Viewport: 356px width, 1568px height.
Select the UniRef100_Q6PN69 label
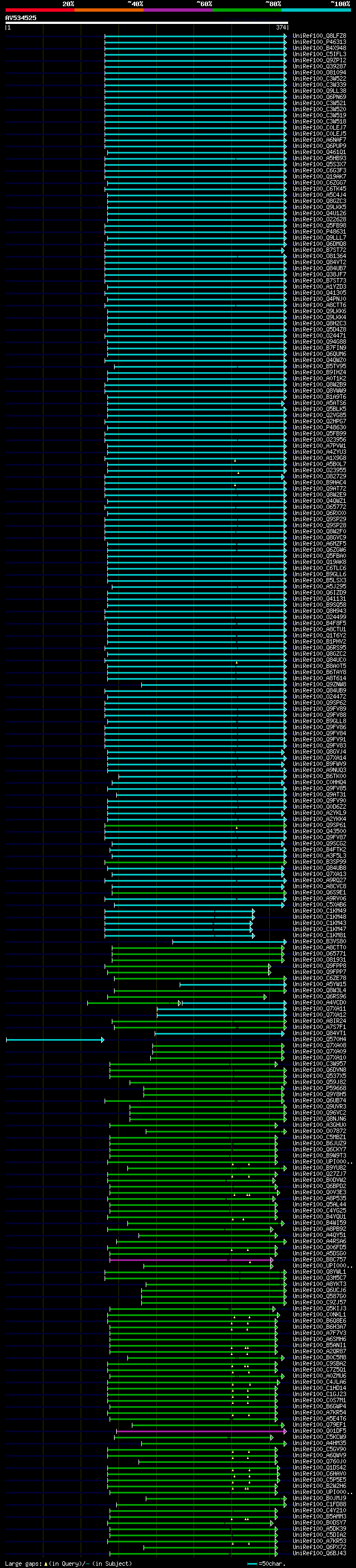(319, 97)
